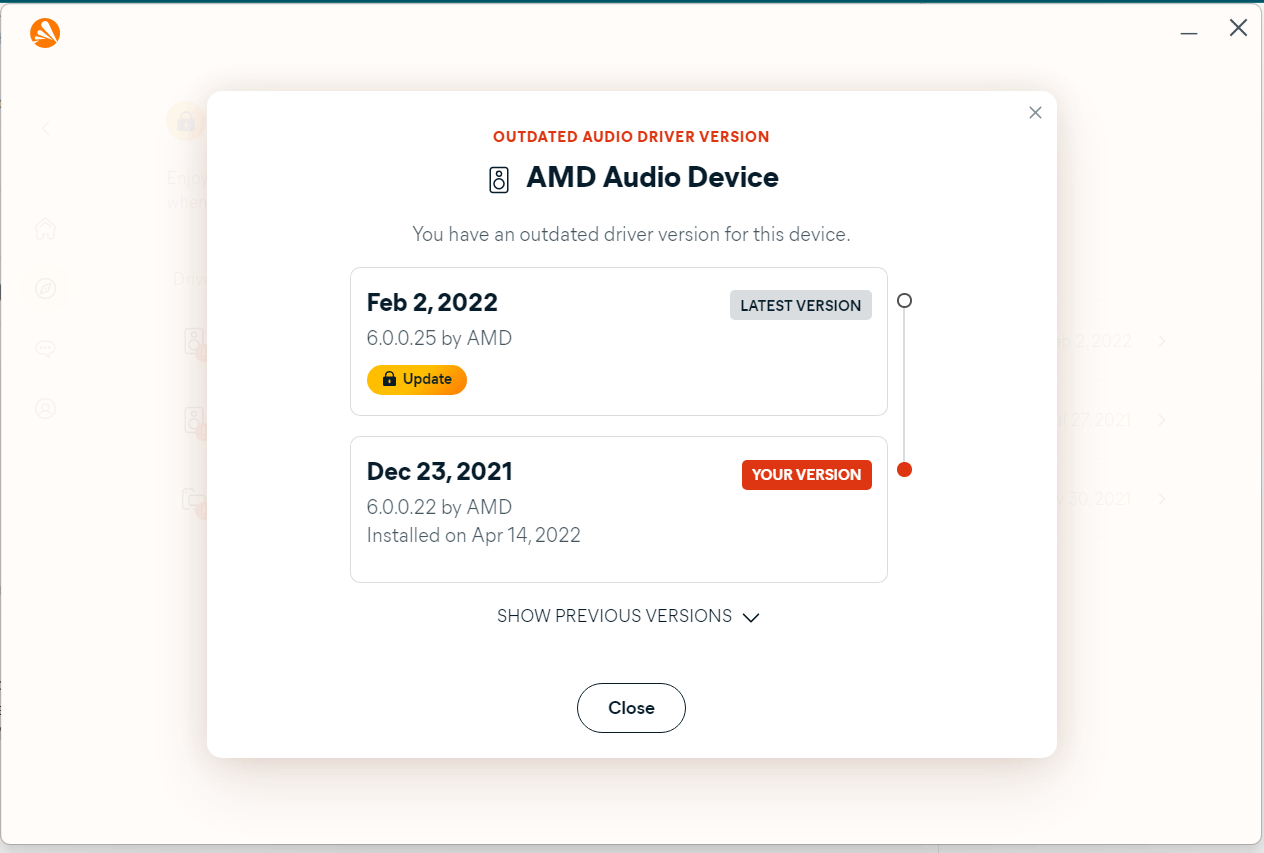The image size is (1264, 853).
Task: Open the account icon in the background sidebar
Action: (45, 408)
